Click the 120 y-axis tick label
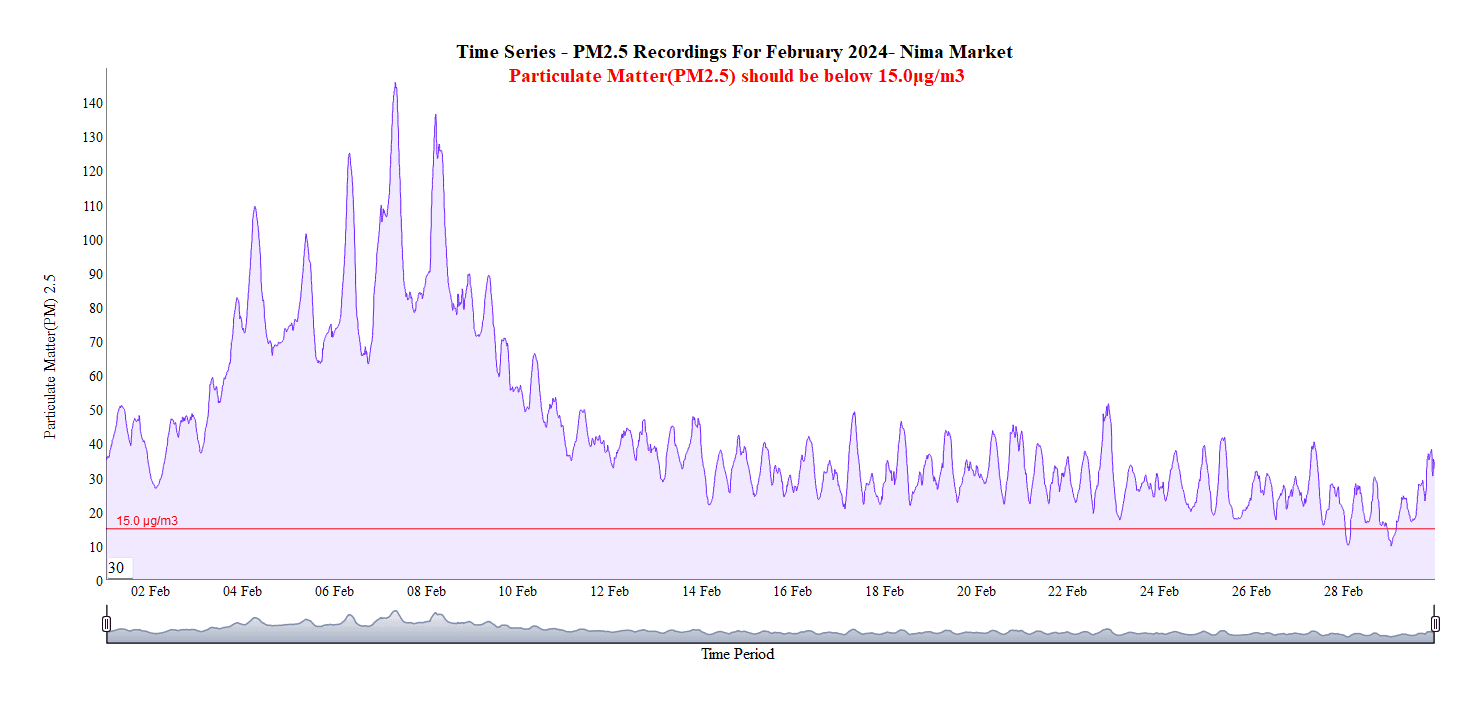The image size is (1480, 702). coord(93,172)
